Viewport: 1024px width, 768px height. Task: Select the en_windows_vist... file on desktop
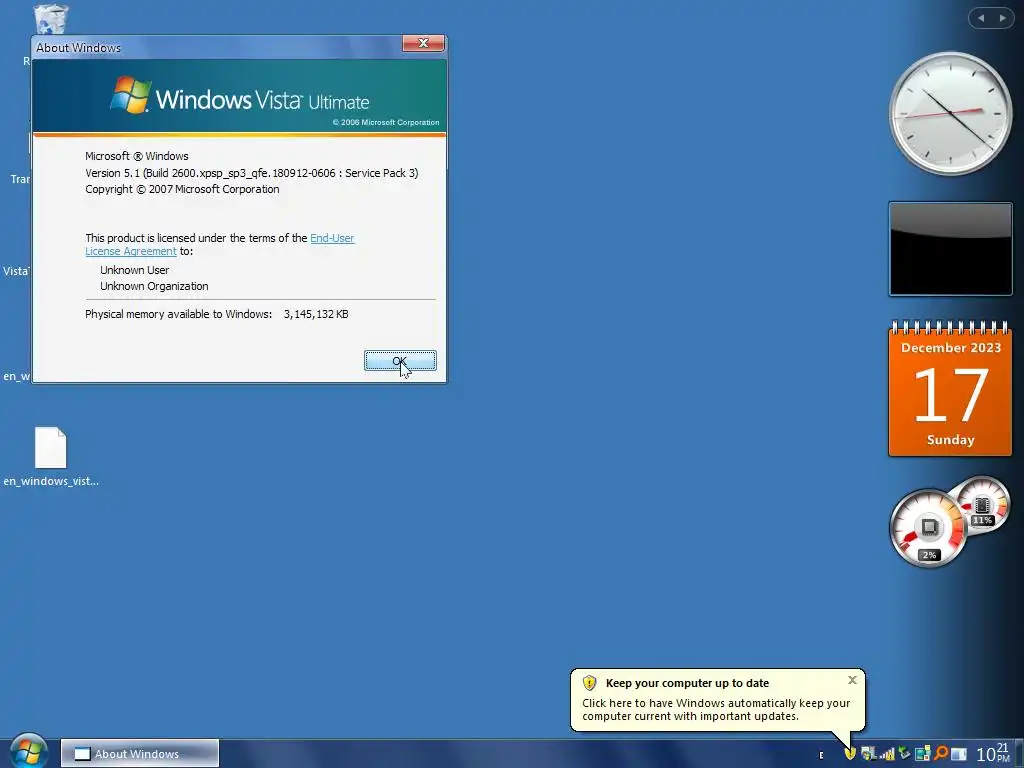click(51, 457)
